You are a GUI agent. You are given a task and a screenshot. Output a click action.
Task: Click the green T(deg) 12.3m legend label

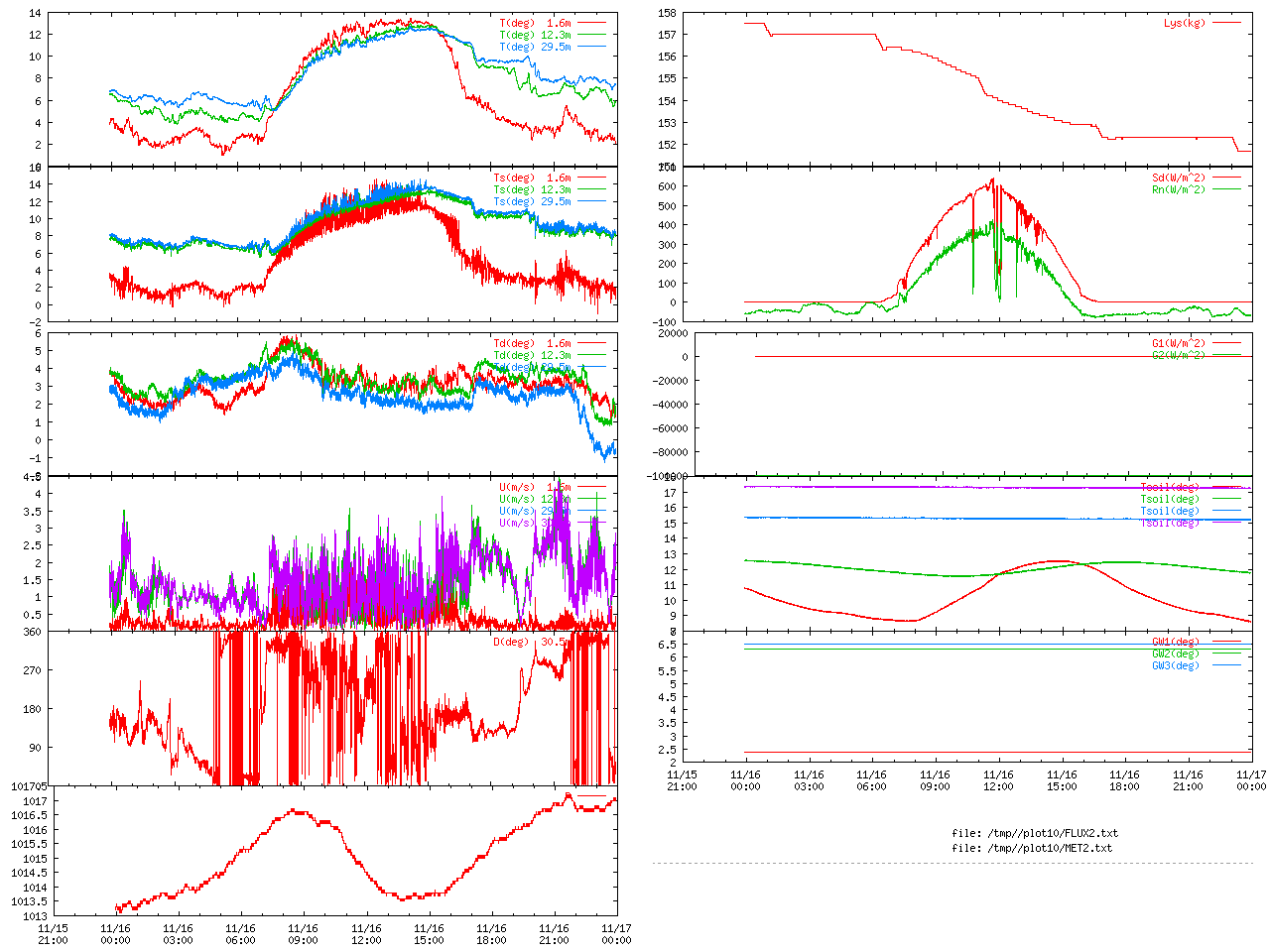(535, 35)
